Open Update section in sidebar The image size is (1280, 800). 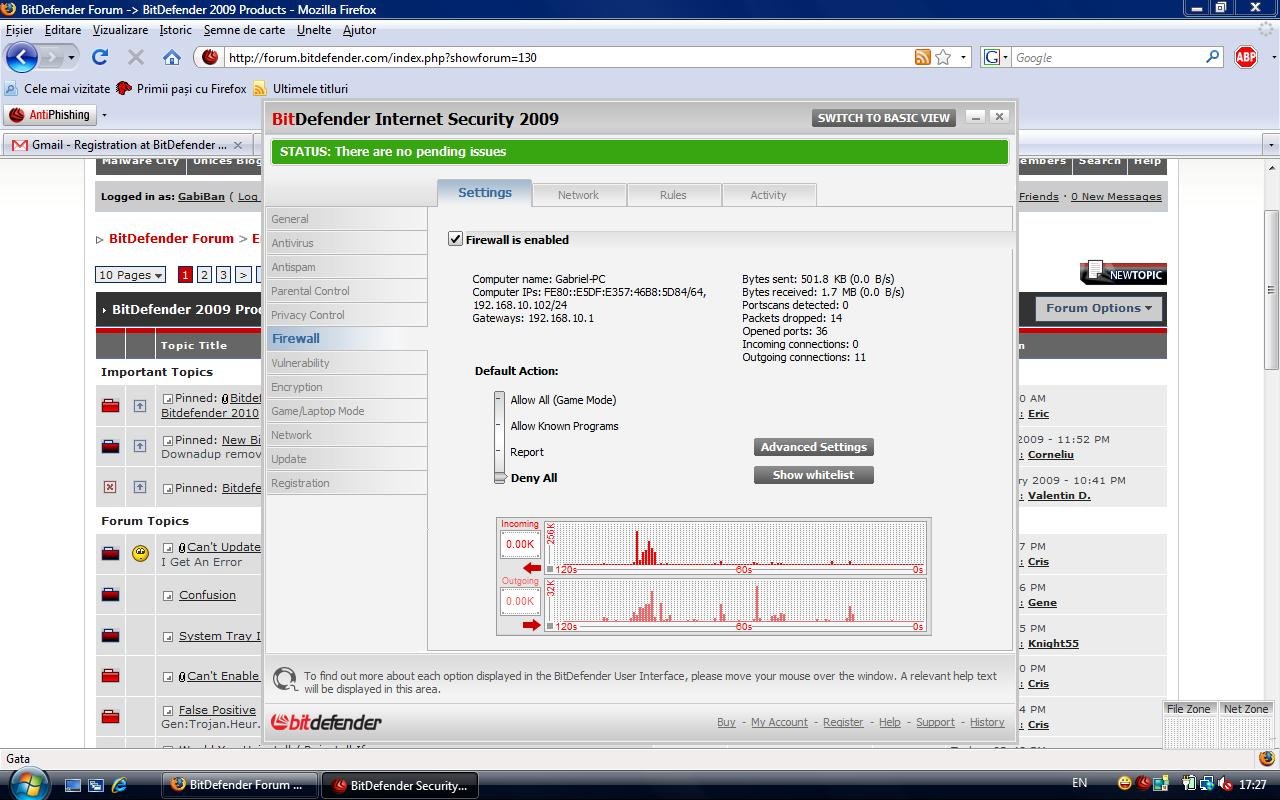pos(346,459)
